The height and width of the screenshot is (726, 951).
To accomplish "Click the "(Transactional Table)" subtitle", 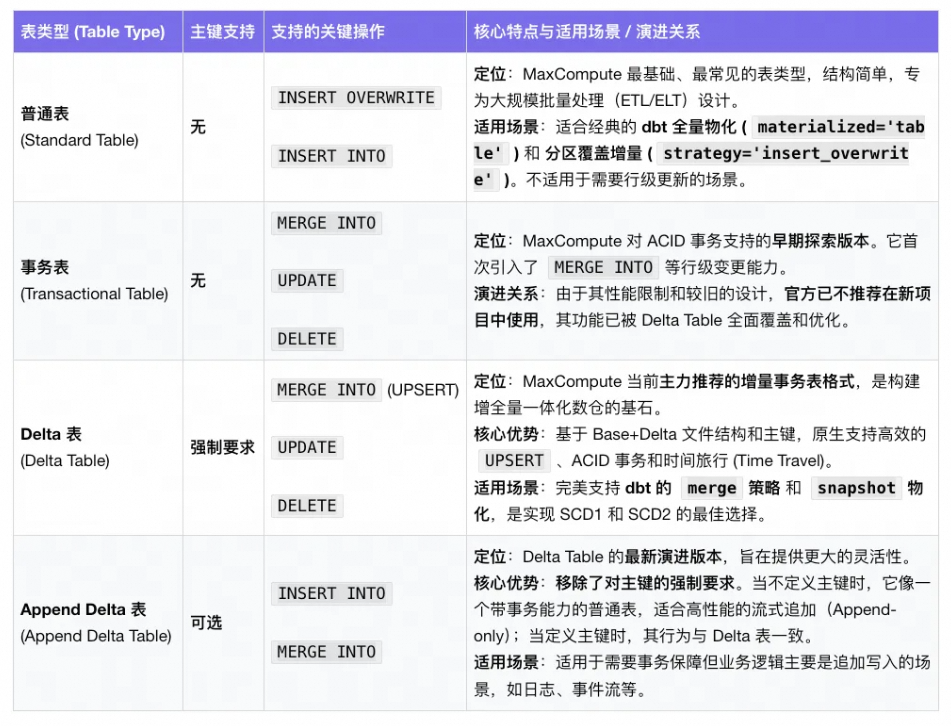I will click(94, 294).
